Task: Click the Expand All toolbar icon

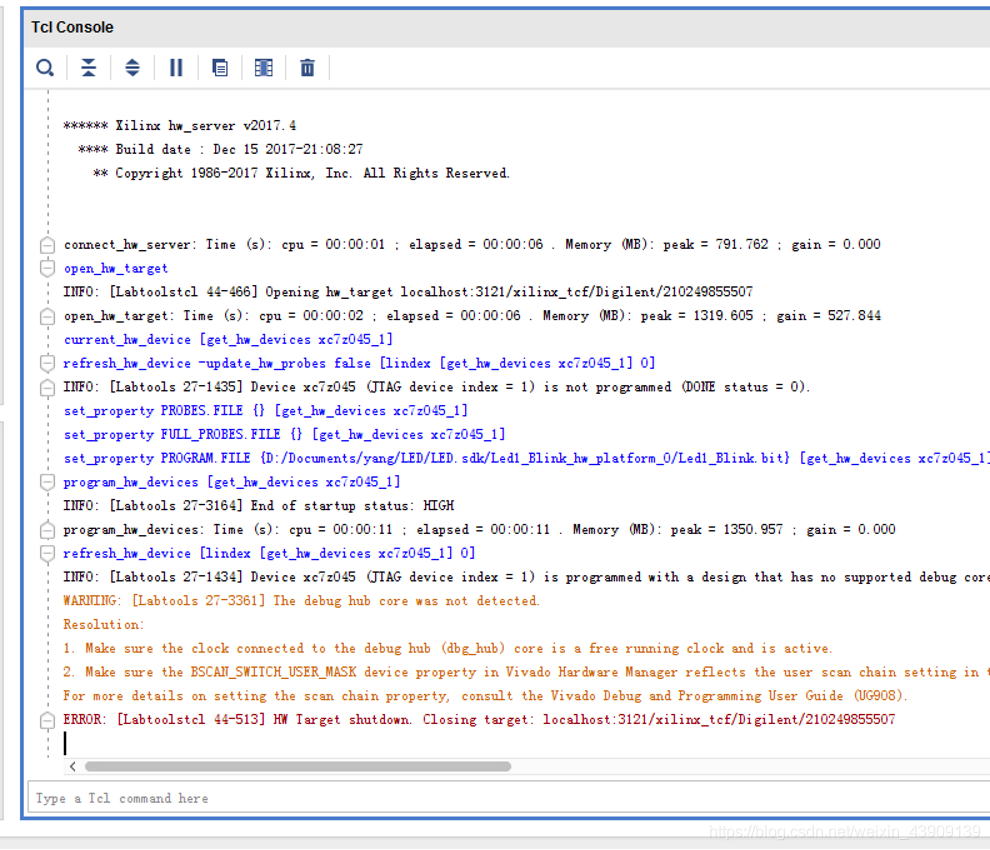Action: coord(132,68)
